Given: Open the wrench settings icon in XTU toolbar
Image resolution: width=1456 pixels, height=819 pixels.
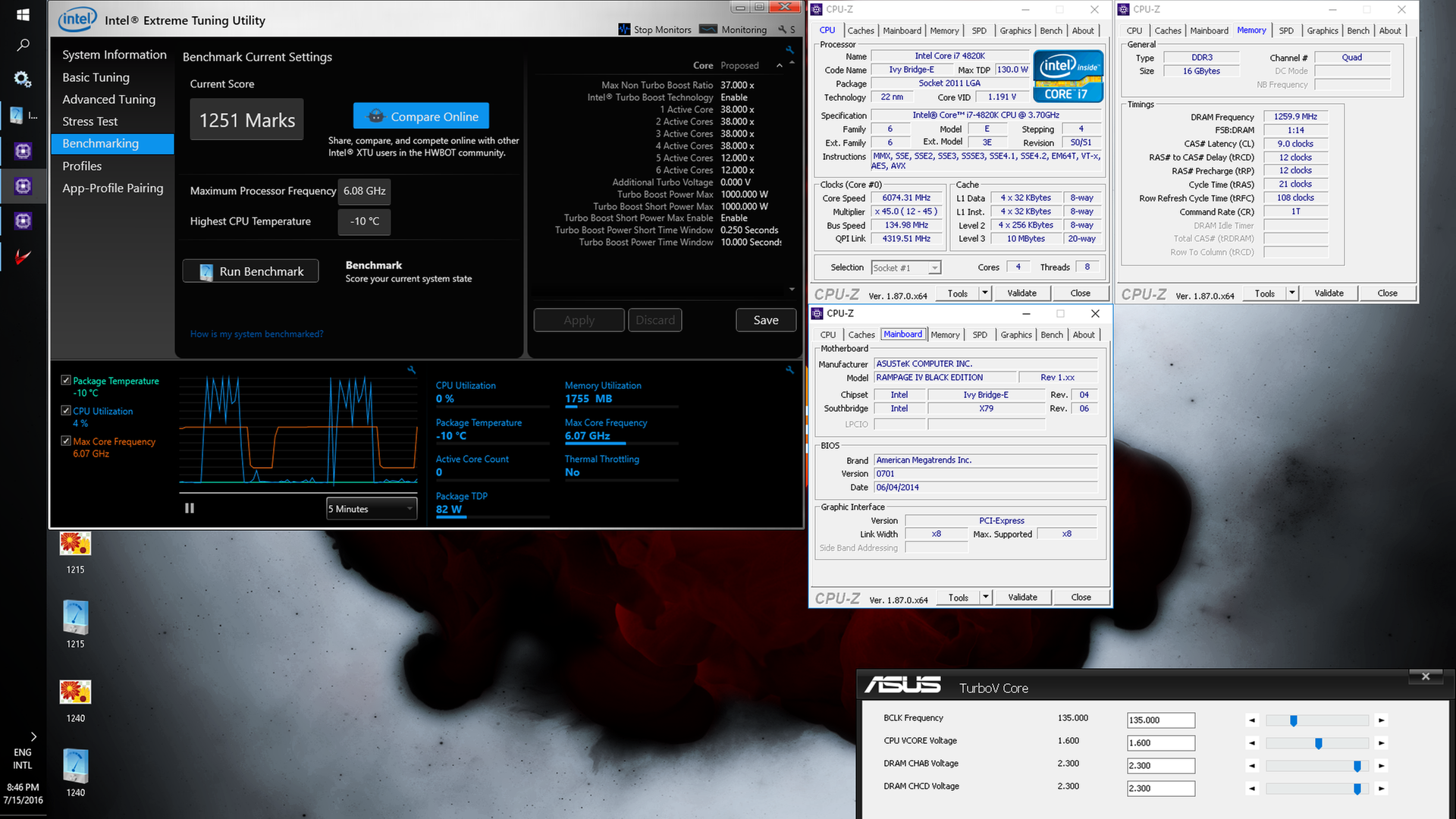Looking at the screenshot, I should (783, 30).
